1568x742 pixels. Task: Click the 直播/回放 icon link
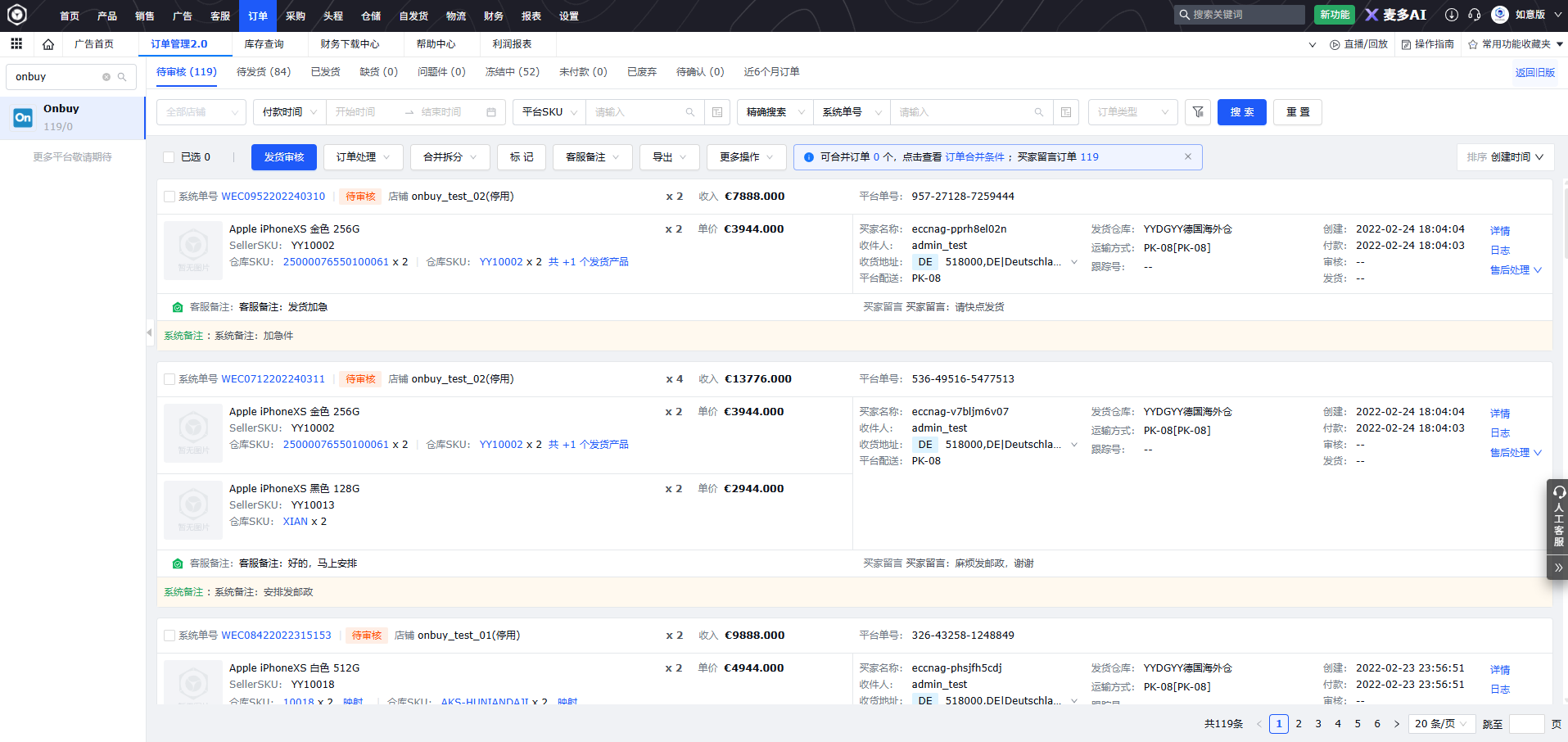(x=1358, y=44)
